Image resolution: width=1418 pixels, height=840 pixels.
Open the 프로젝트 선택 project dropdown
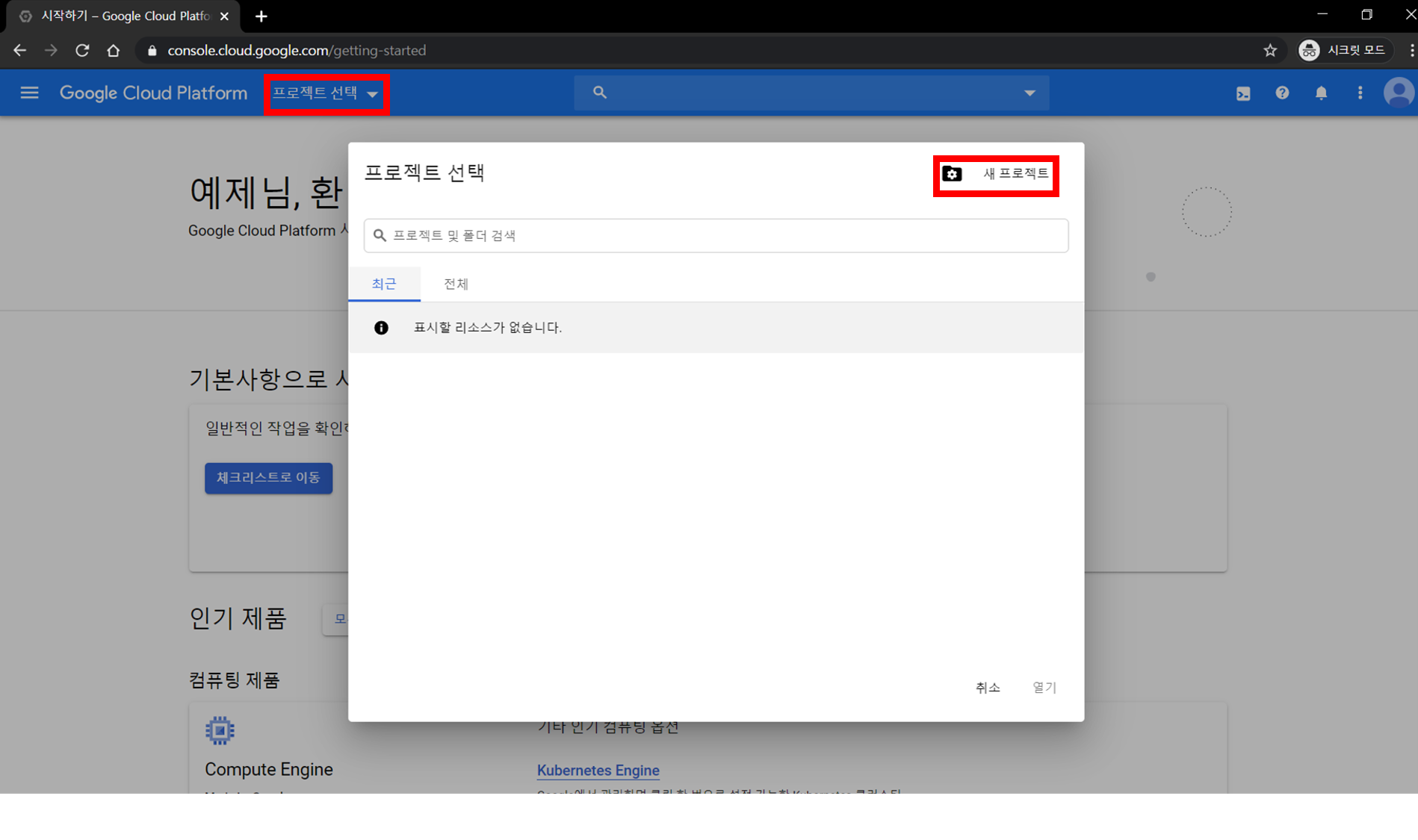326,93
